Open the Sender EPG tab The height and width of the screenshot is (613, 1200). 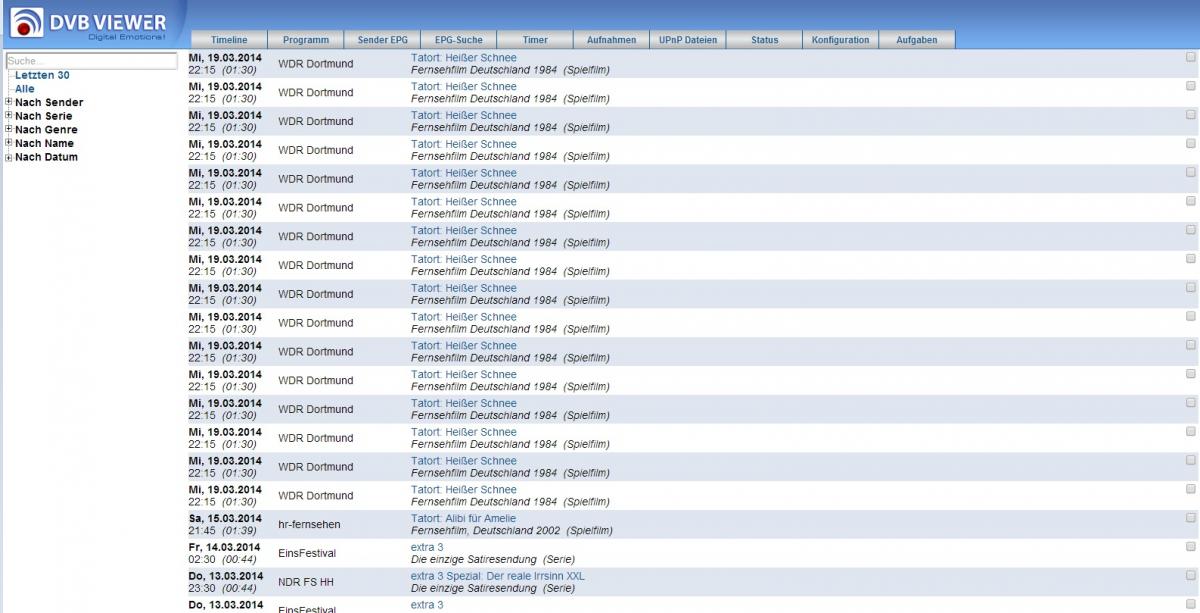(382, 40)
